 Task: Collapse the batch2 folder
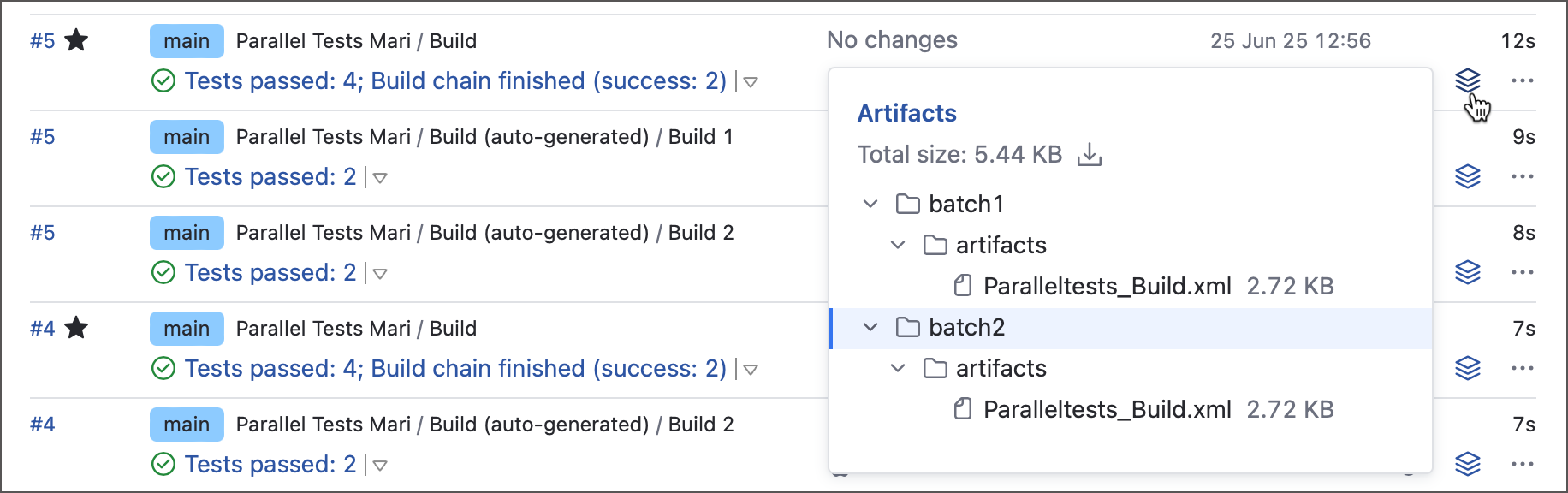[x=870, y=327]
